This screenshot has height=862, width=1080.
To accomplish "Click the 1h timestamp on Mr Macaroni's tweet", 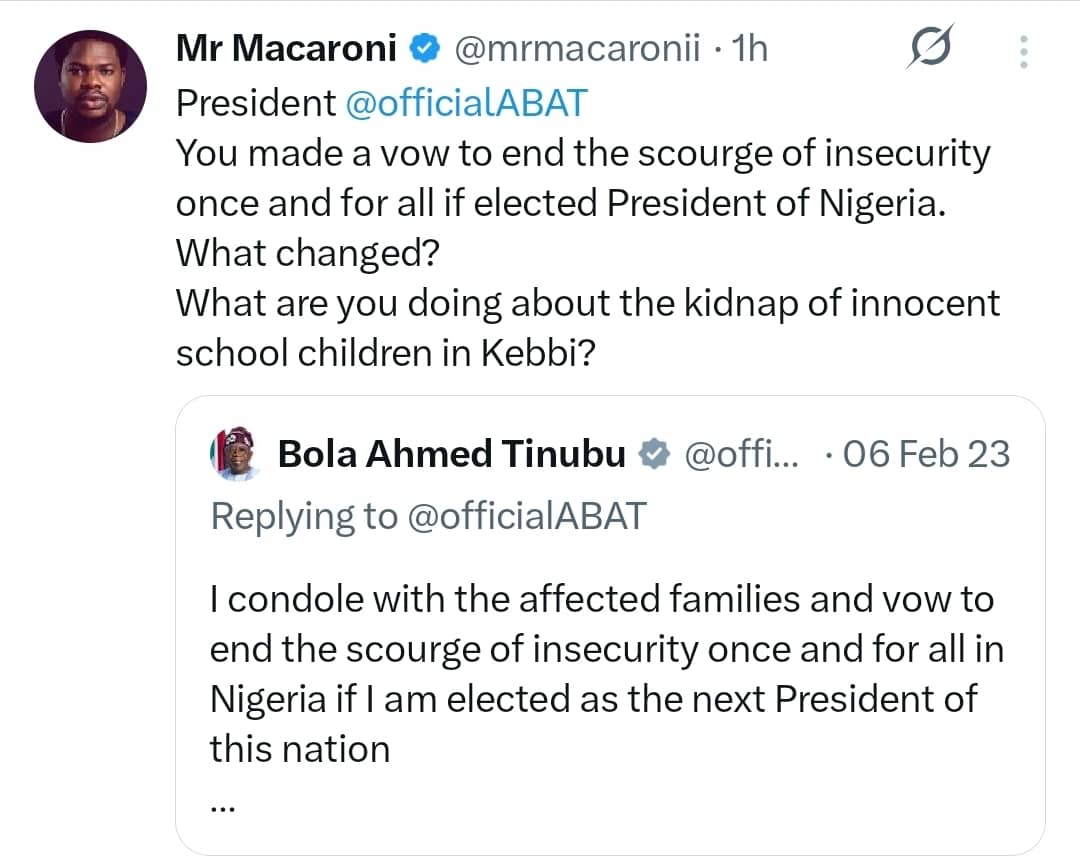I will tap(750, 47).
